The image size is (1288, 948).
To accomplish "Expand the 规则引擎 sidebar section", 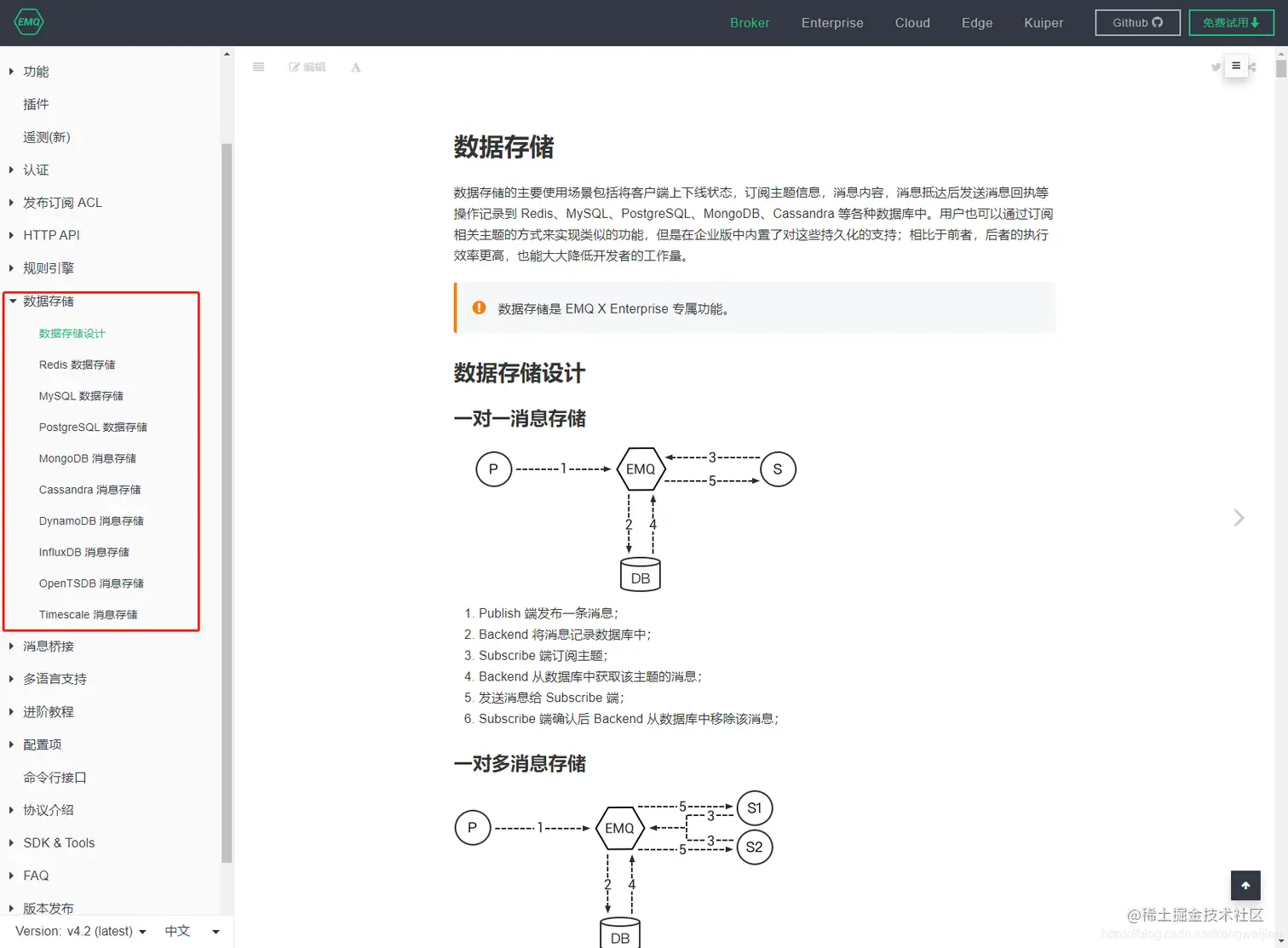I will pos(49,267).
